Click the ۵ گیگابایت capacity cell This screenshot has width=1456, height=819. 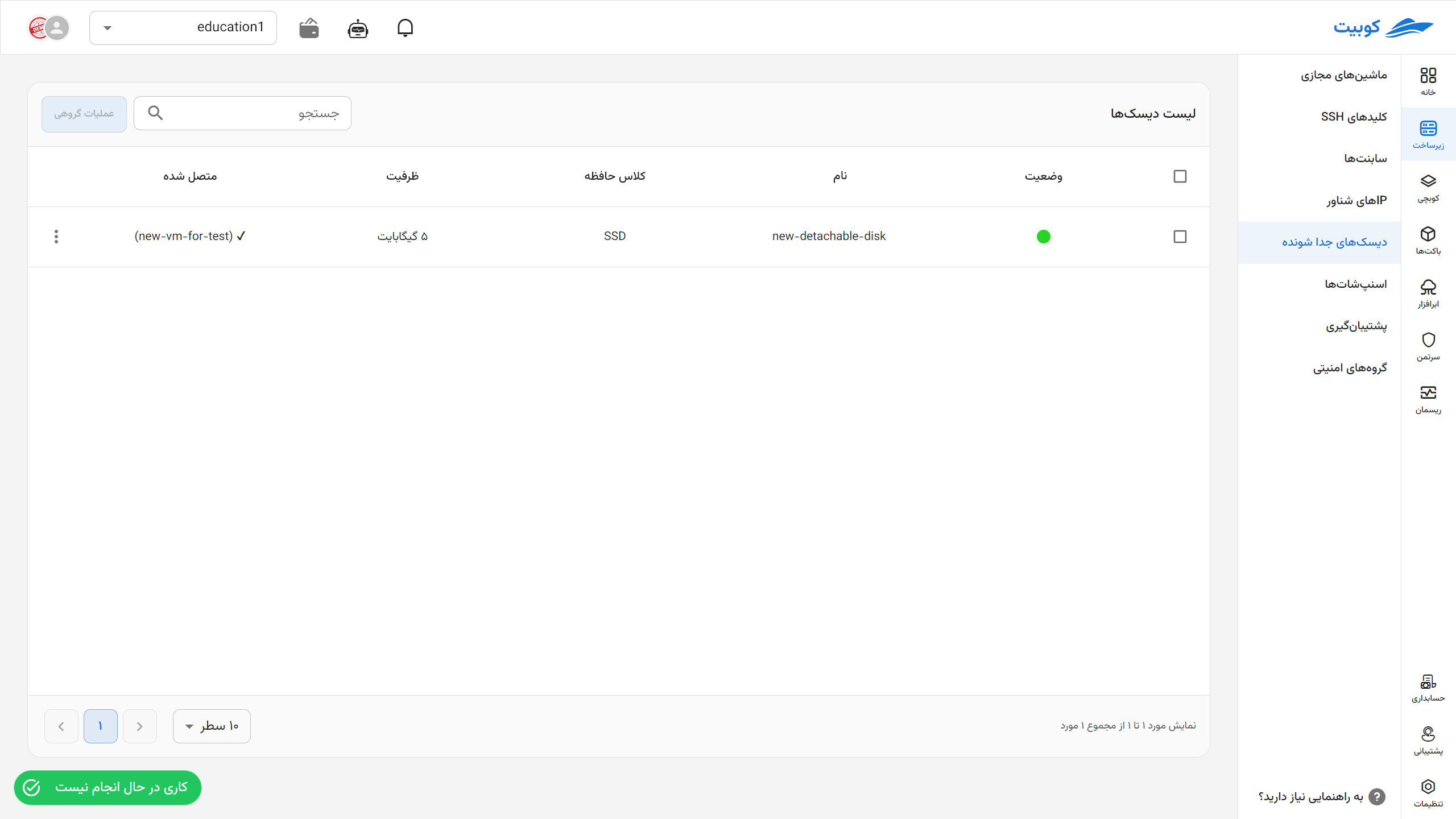[402, 236]
